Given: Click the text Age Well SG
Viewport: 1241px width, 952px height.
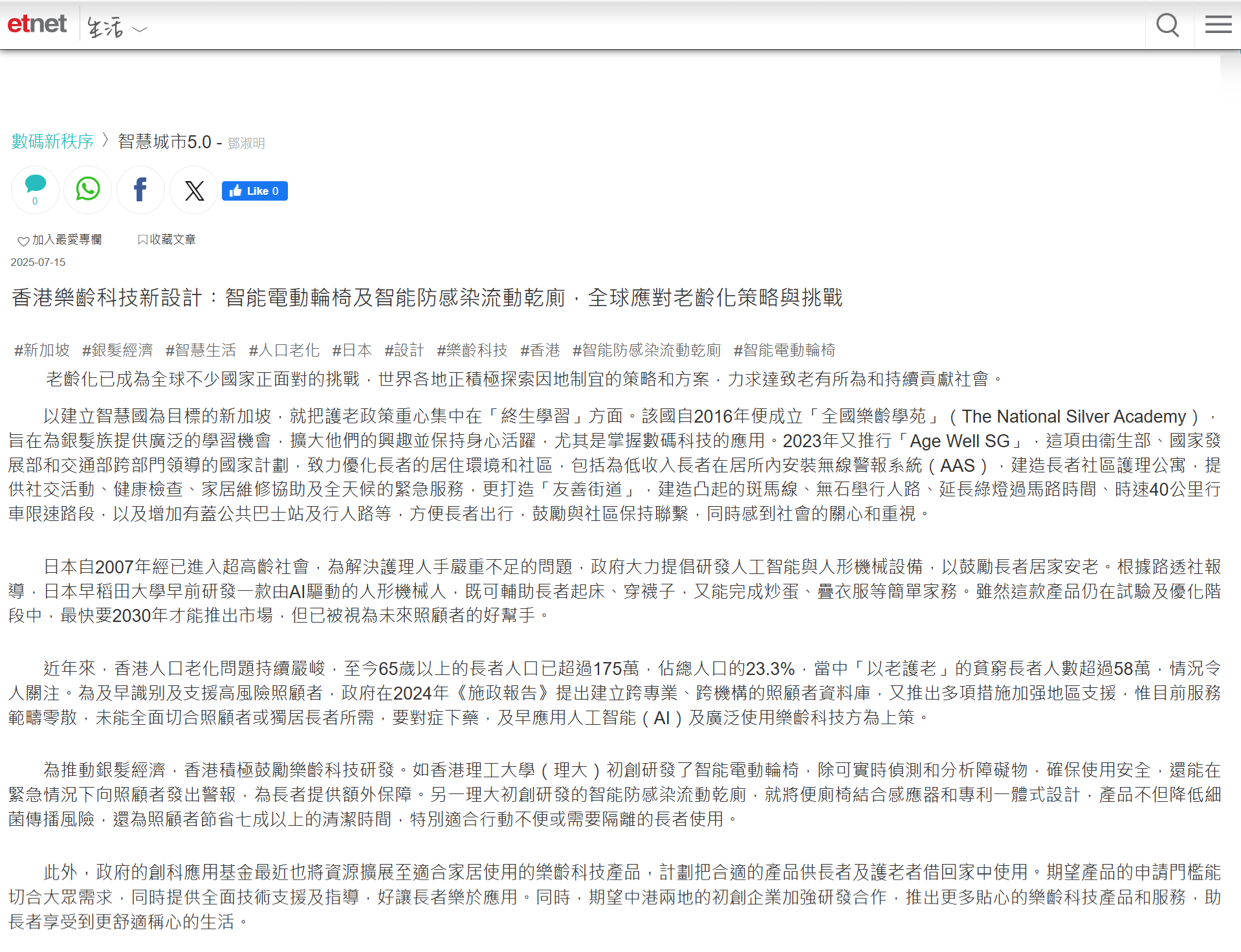Looking at the screenshot, I should 960,441.
